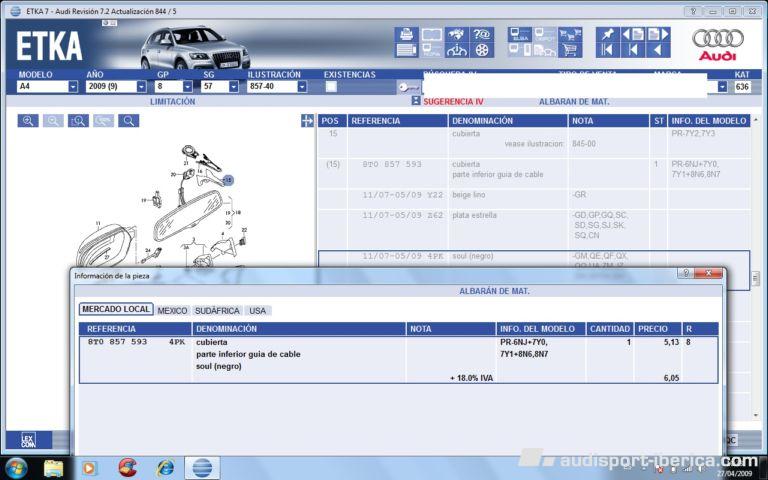The image size is (768, 480).
Task: Click the icon beside SUGERENCIA IV
Action: [x=416, y=100]
